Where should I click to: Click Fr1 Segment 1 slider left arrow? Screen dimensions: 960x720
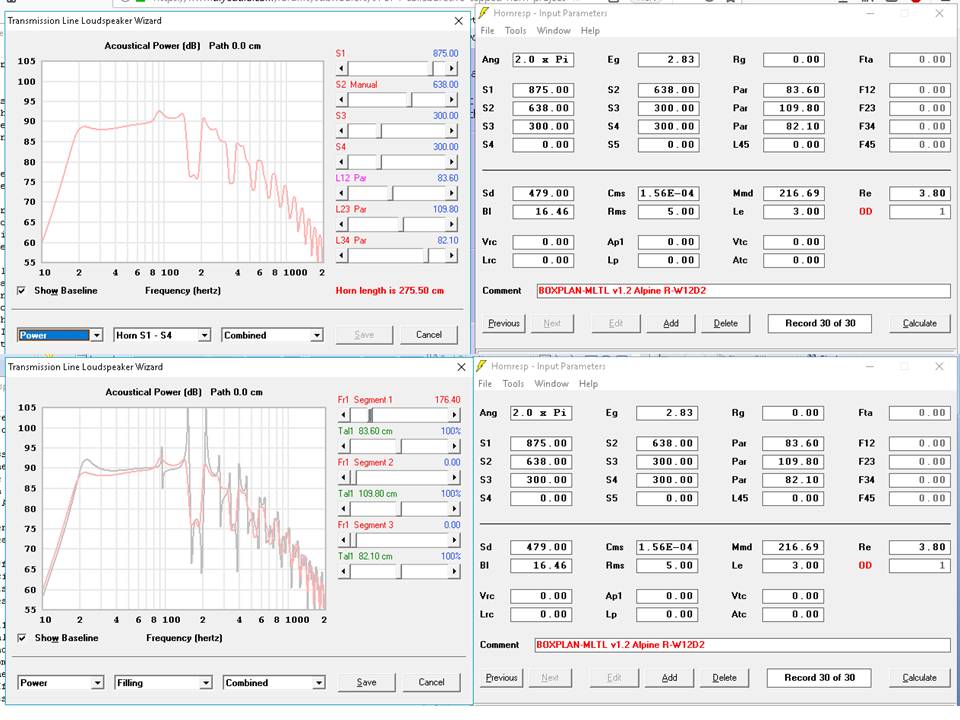pyautogui.click(x=345, y=415)
